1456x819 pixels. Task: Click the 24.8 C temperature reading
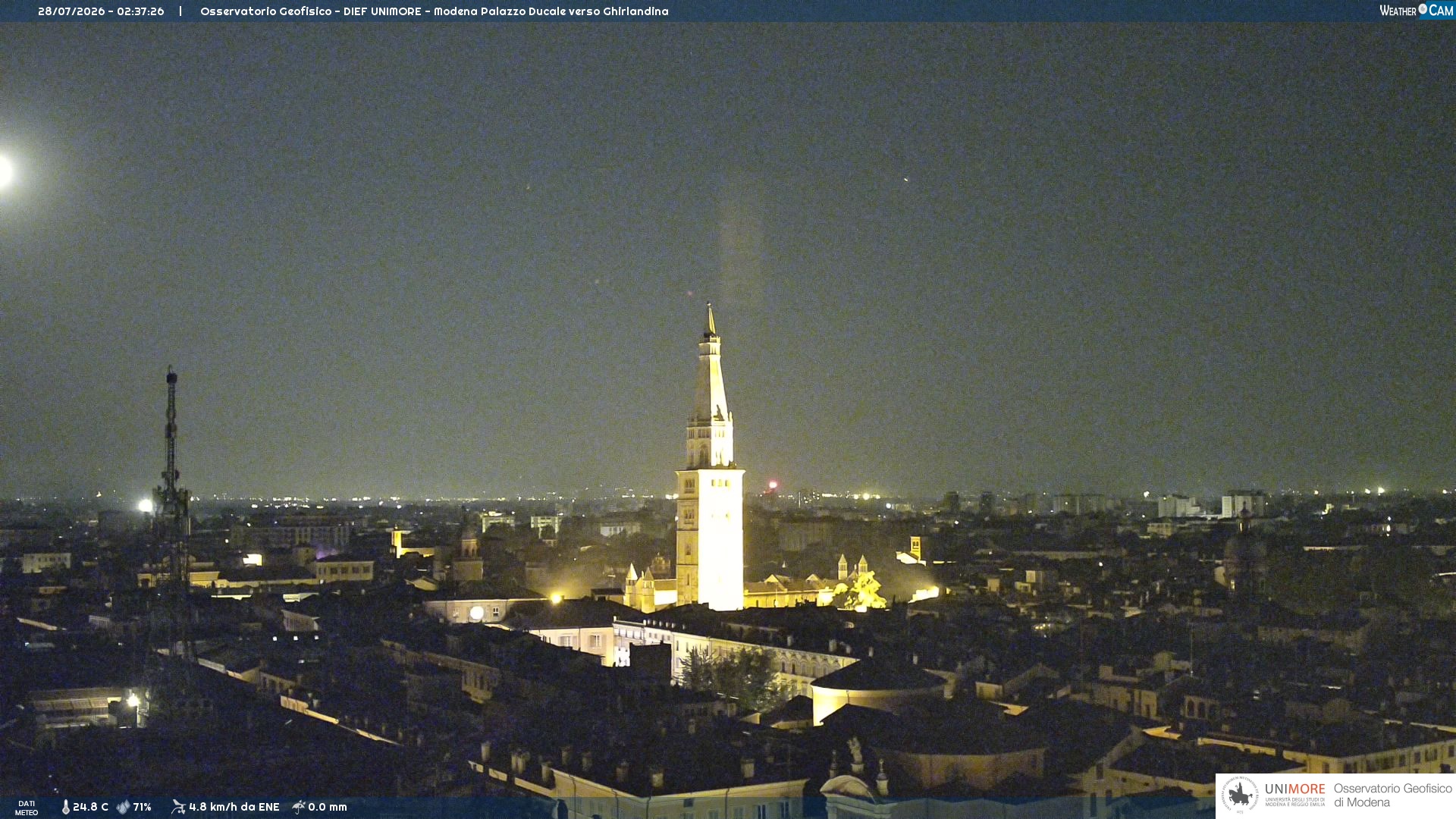point(90,807)
